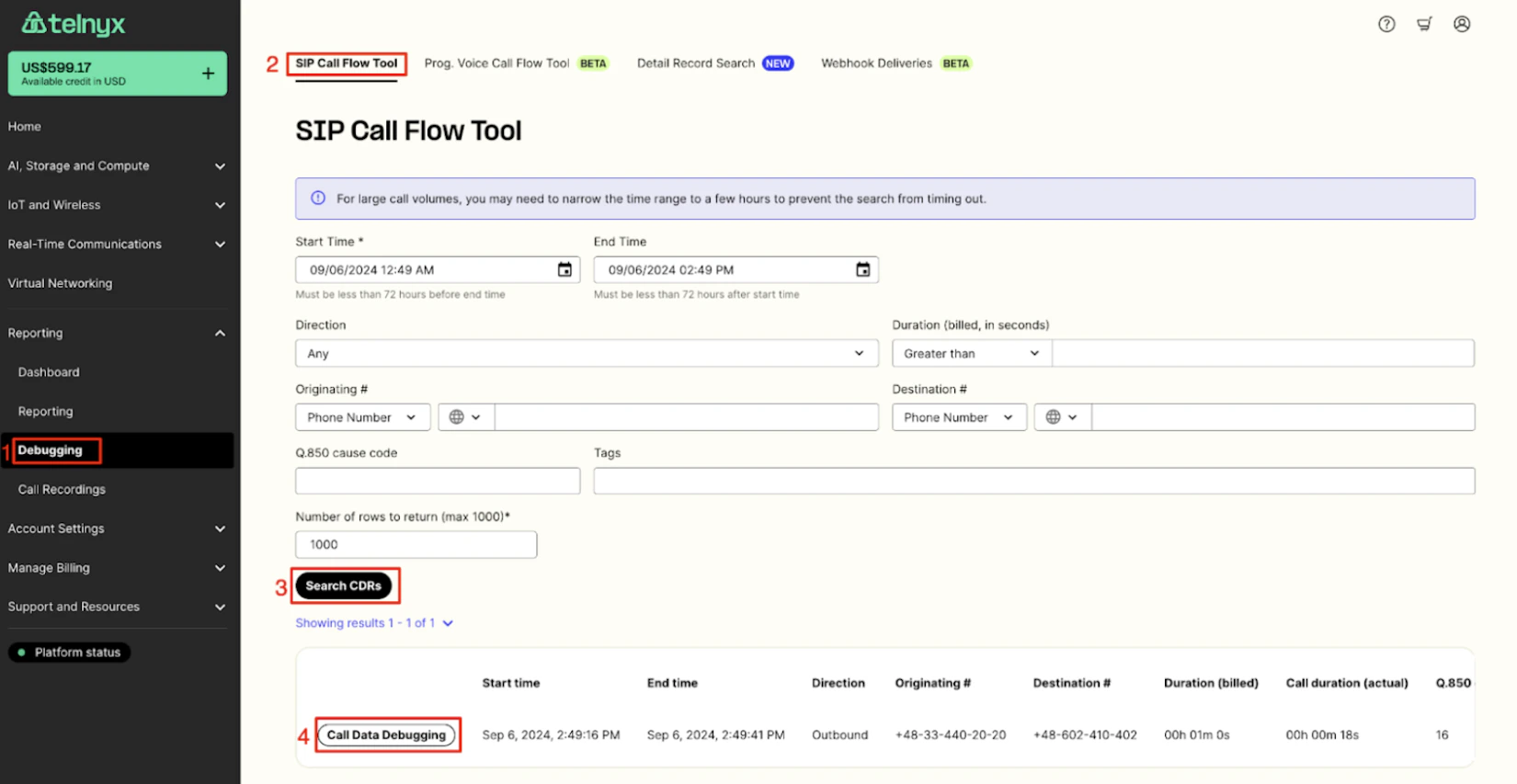The image size is (1517, 784).
Task: Click the US$599.17 available credit card
Action: click(x=117, y=74)
